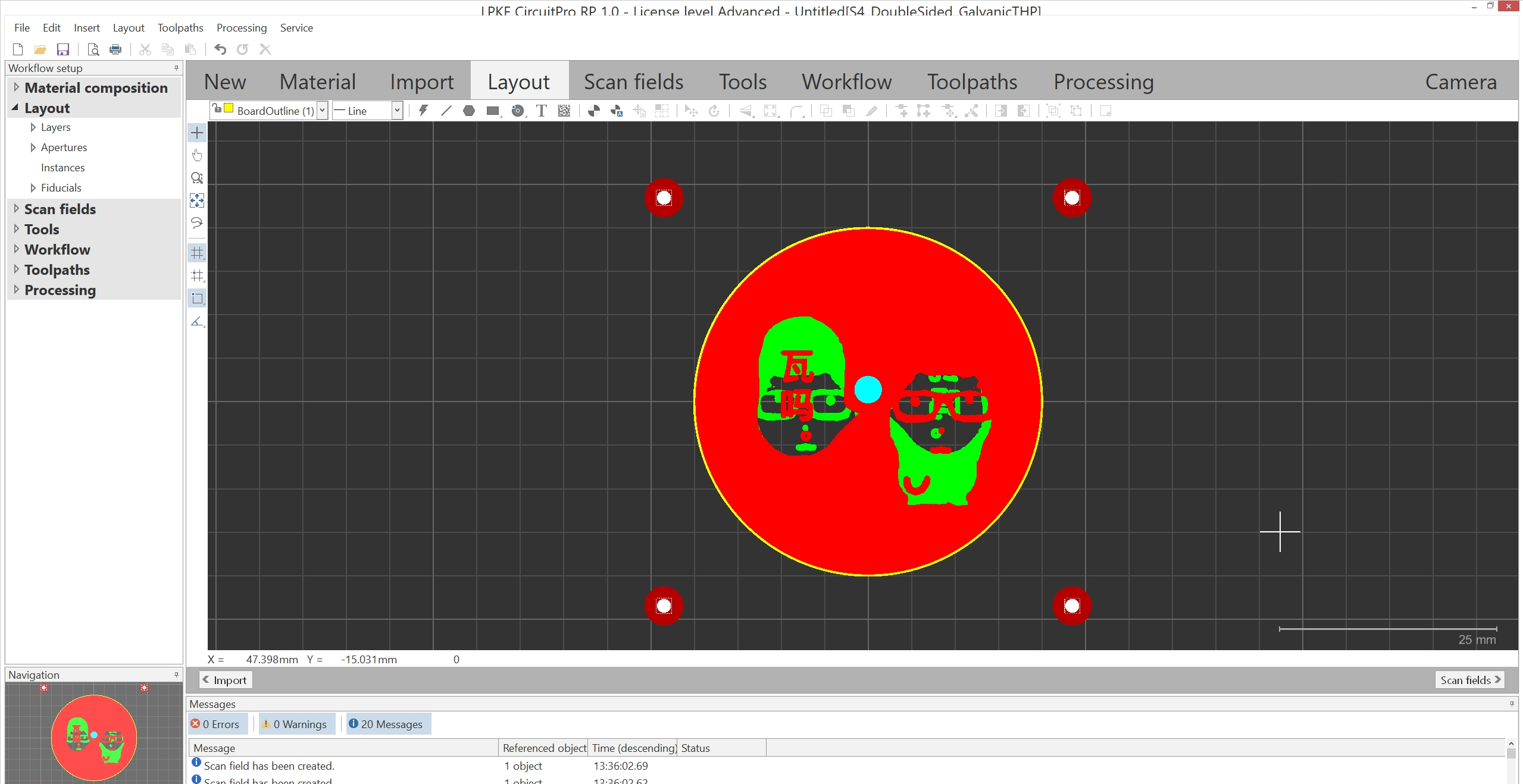Open the Processing menu
1523x784 pixels.
241,28
